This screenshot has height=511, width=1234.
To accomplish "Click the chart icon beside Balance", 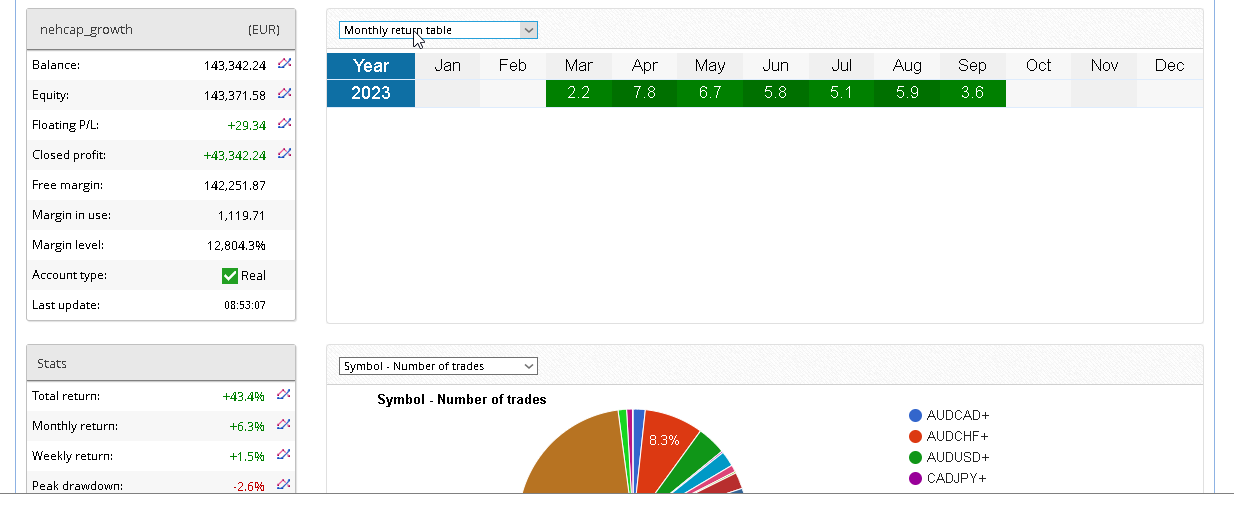I will 284,65.
